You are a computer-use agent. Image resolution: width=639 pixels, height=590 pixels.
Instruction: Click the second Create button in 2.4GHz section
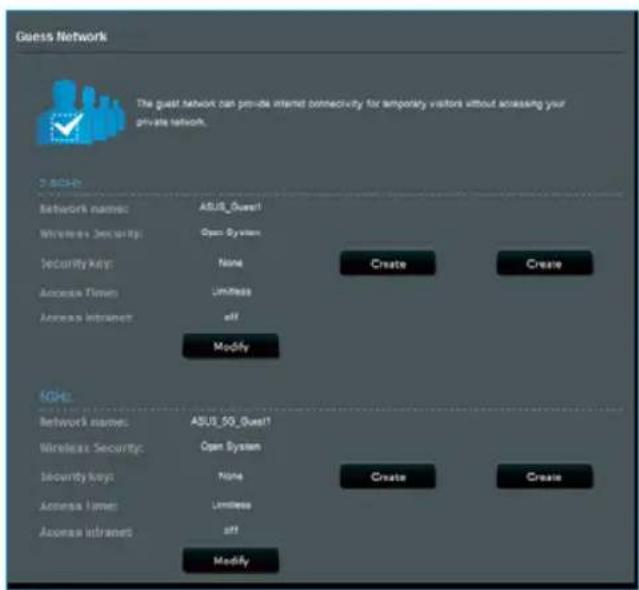[544, 264]
